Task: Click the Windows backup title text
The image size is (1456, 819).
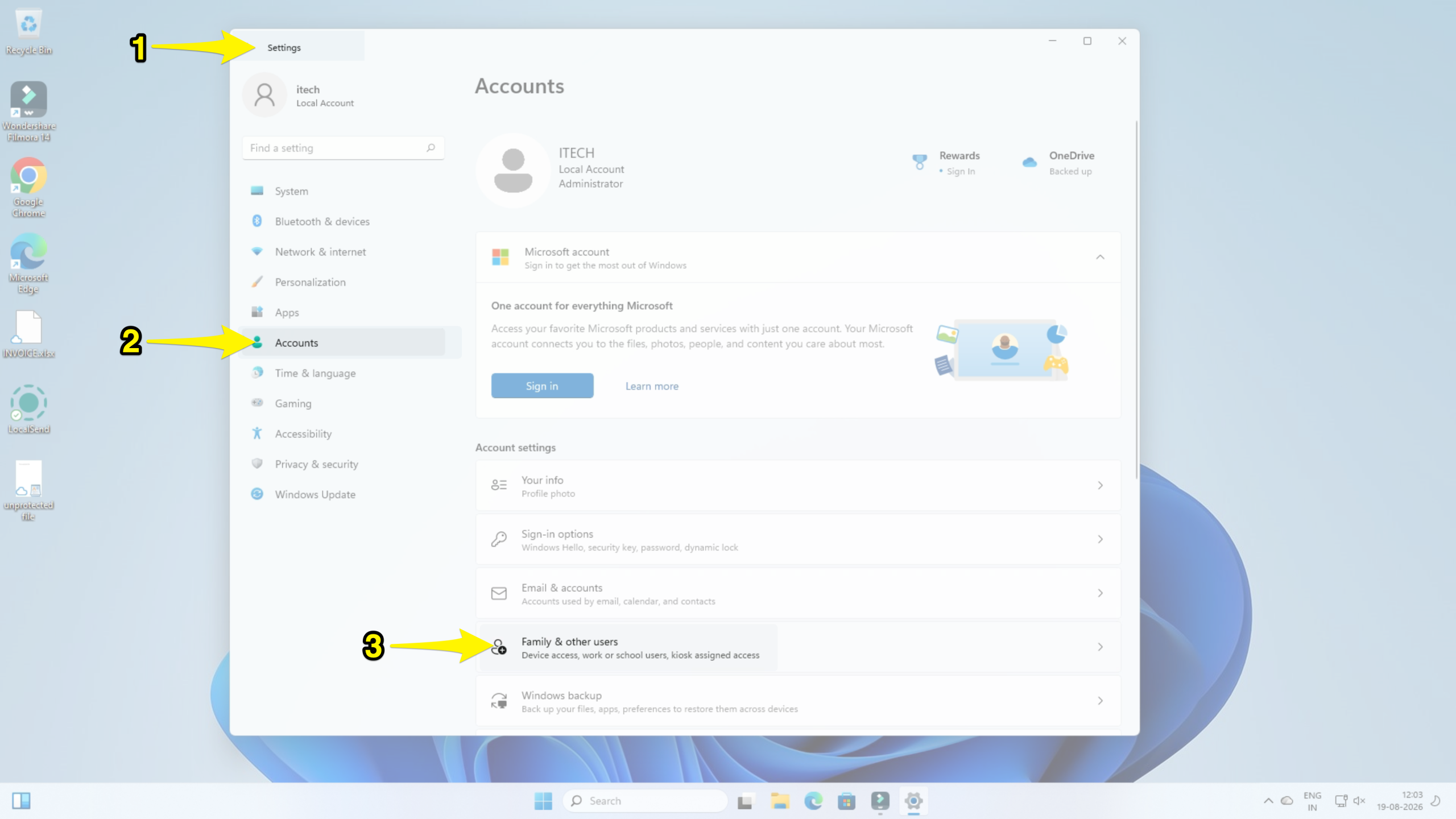Action: click(561, 695)
